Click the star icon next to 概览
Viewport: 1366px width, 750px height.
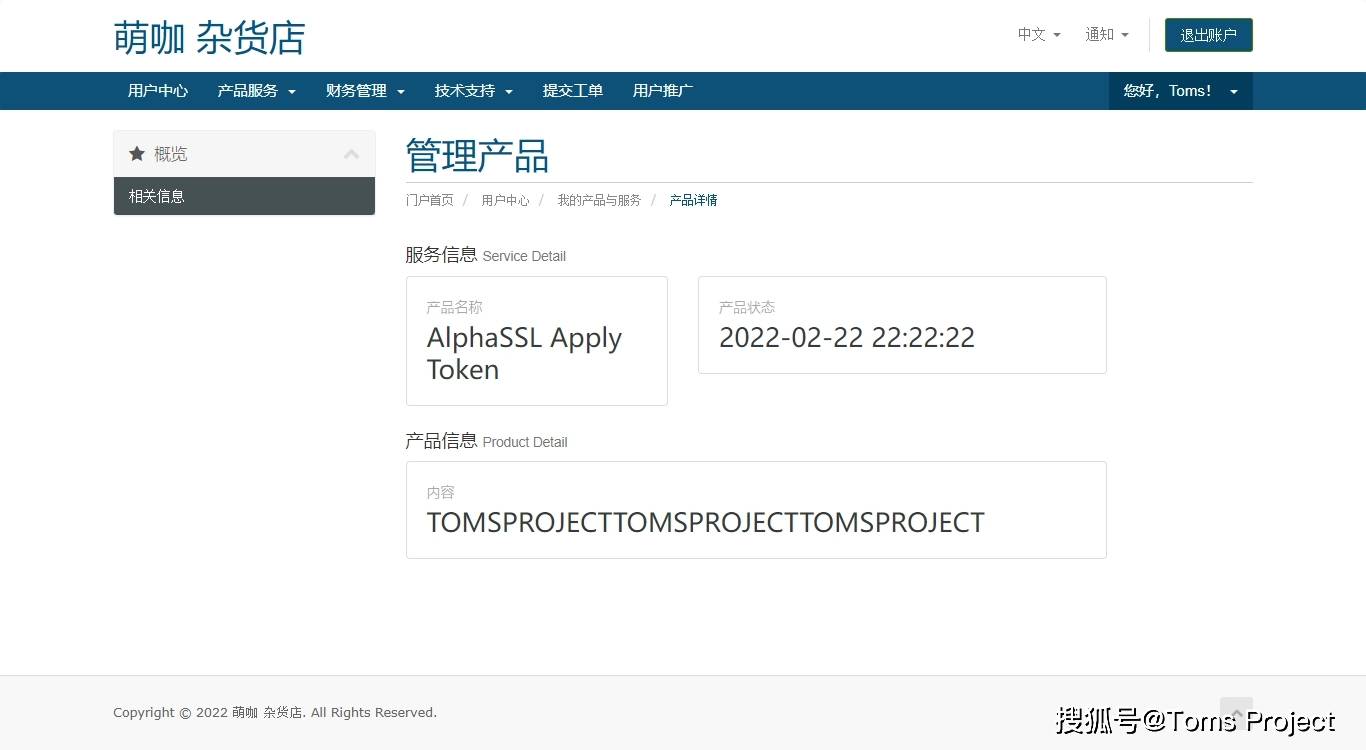pyautogui.click(x=137, y=153)
